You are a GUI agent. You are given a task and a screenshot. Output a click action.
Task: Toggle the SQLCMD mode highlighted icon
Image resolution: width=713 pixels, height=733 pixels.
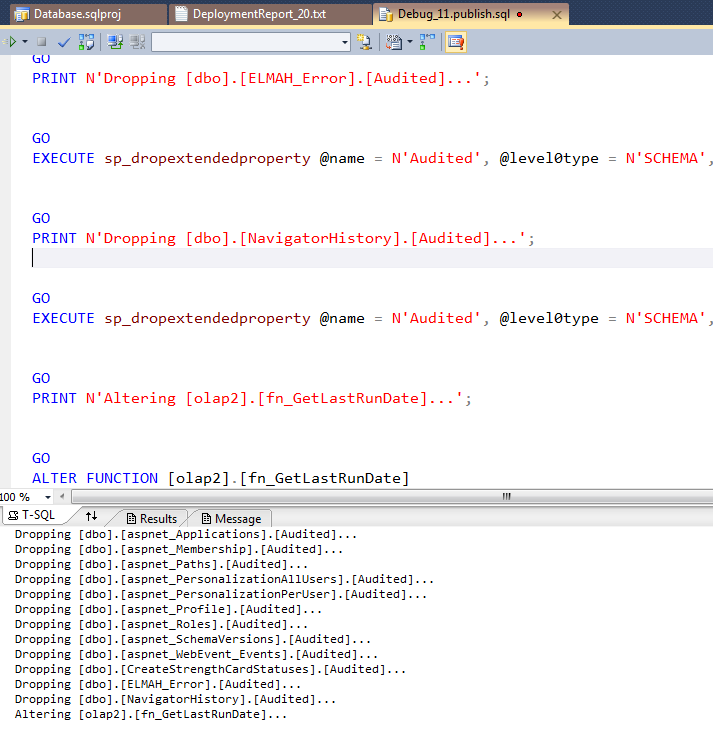tap(455, 43)
